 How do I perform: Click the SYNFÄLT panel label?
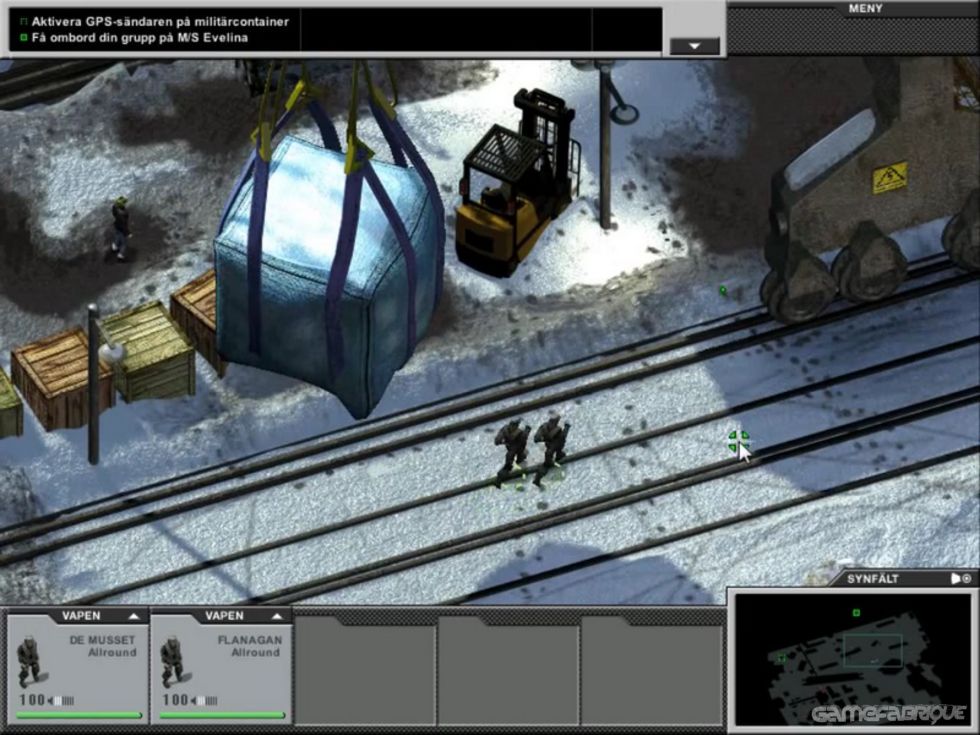point(872,579)
